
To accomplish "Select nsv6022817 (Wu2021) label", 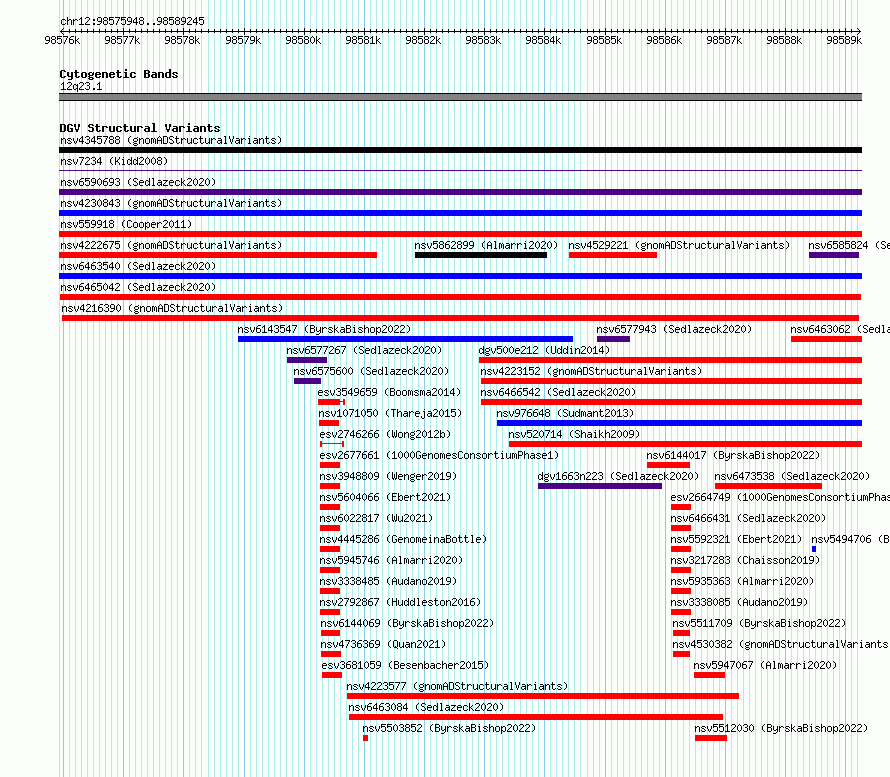I will coord(376,518).
